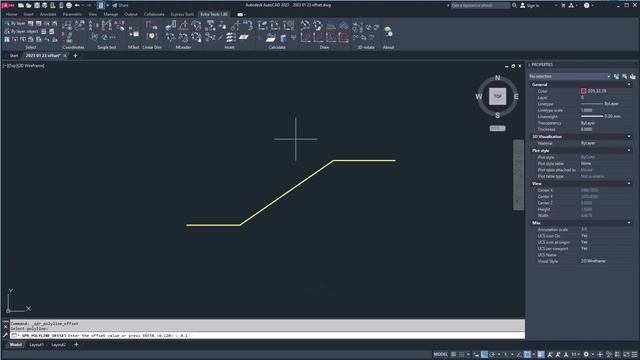This screenshot has height=360, width=640.
Task: Switch to the Layout1 tab
Action: pyautogui.click(x=36, y=344)
